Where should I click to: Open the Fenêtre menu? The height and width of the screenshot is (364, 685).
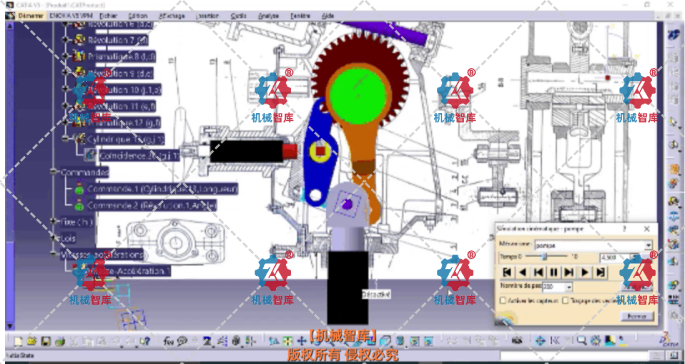(x=301, y=16)
